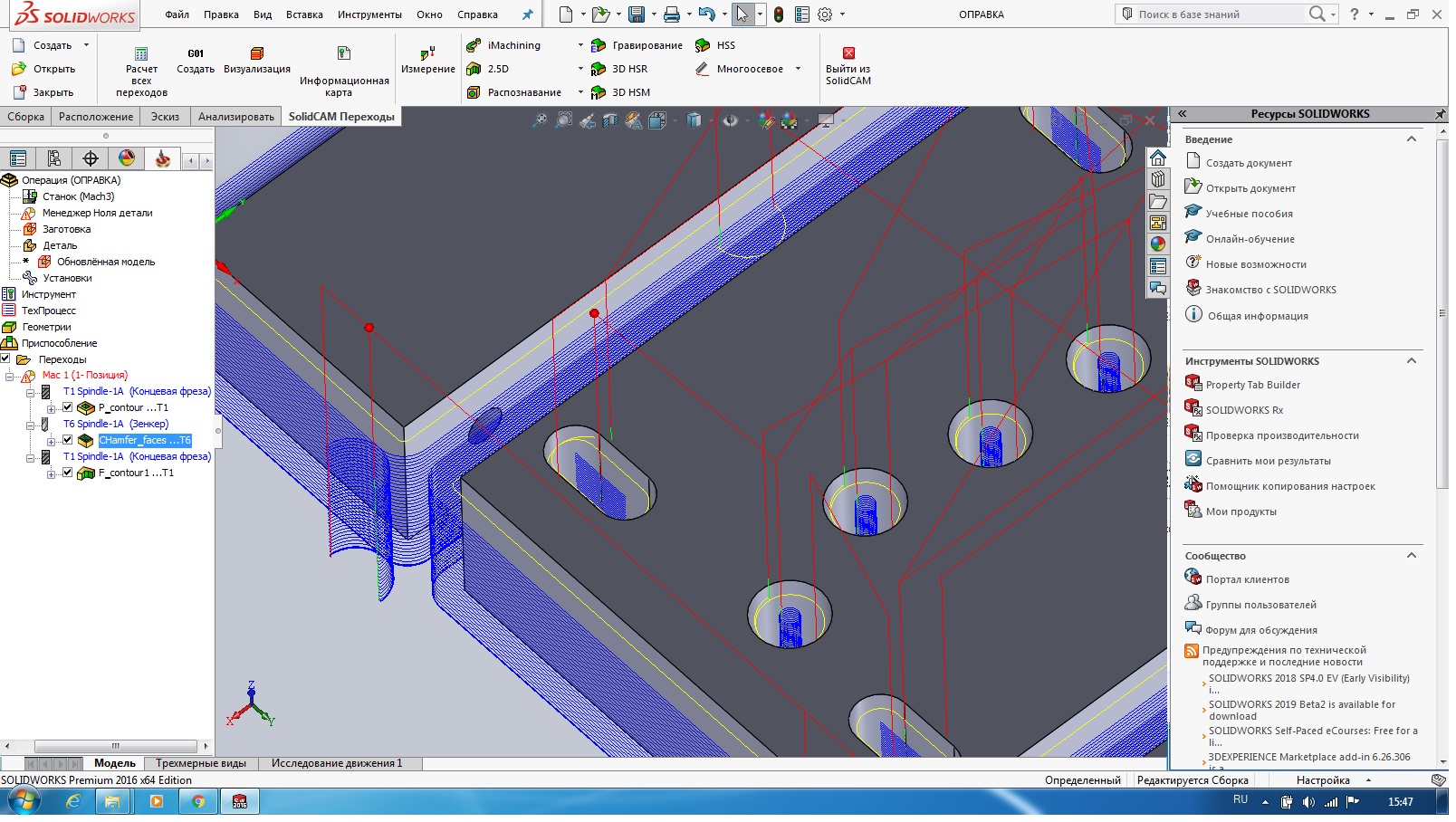Collapse the Введение section chevron
The height and width of the screenshot is (822, 1456).
tap(1411, 139)
